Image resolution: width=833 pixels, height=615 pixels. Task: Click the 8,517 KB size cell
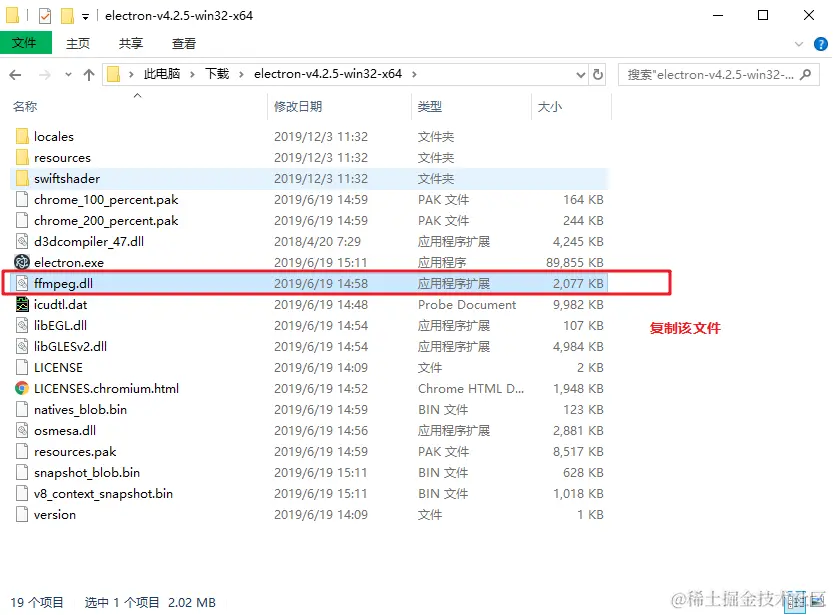(578, 451)
